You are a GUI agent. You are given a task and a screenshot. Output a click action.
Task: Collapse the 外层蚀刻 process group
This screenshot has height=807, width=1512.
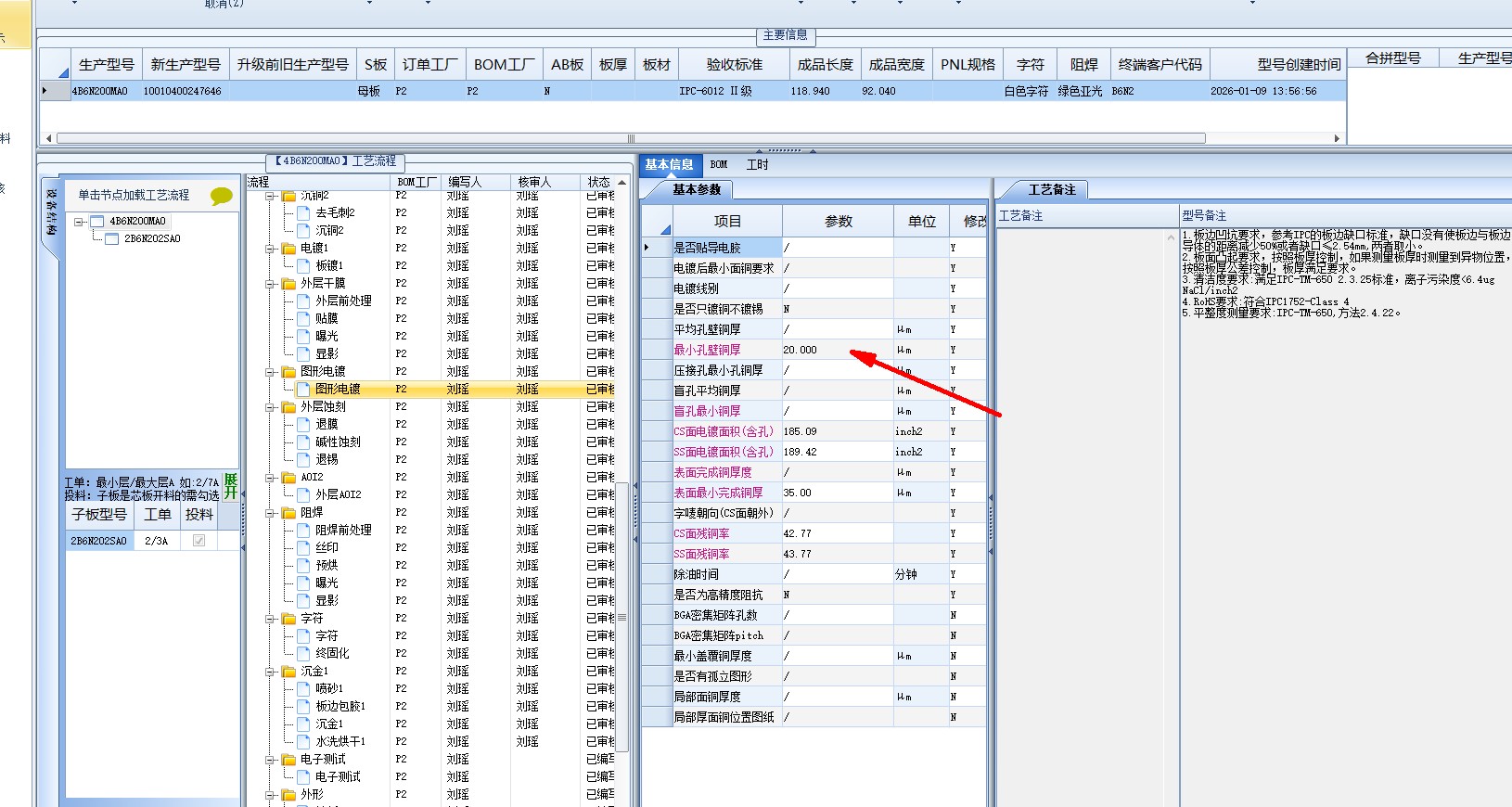(270, 407)
